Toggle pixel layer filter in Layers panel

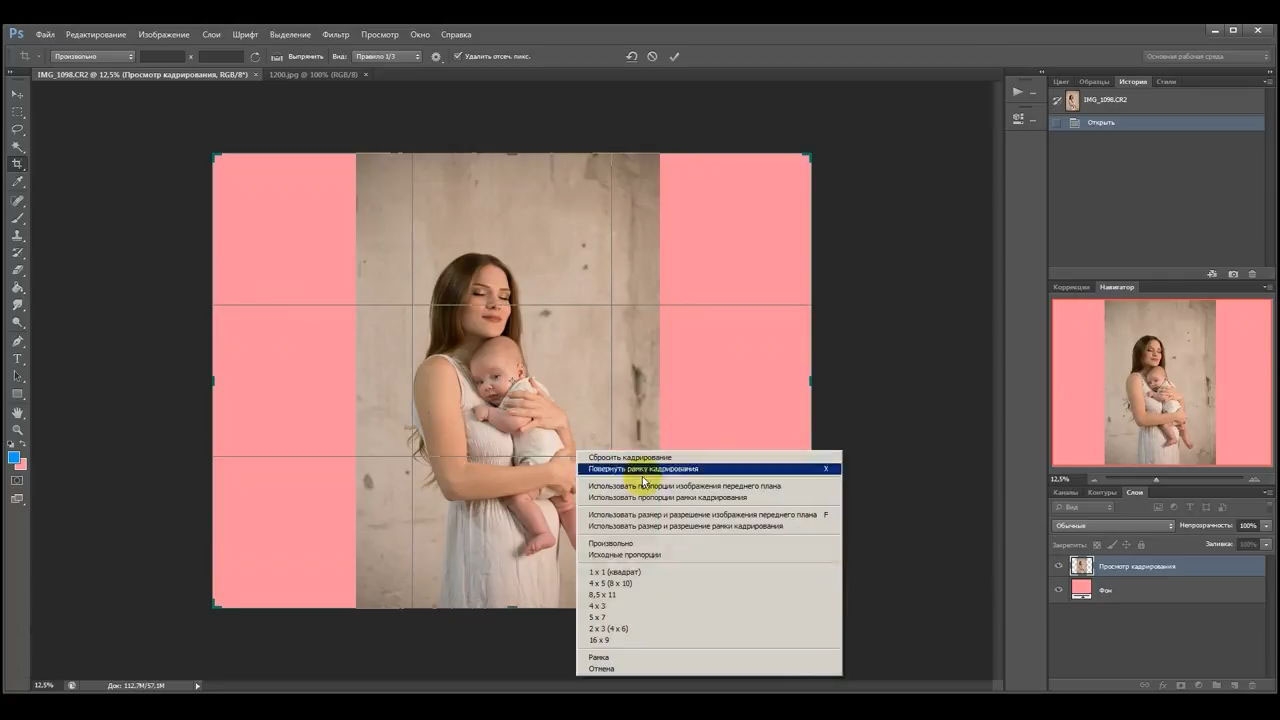1156,507
